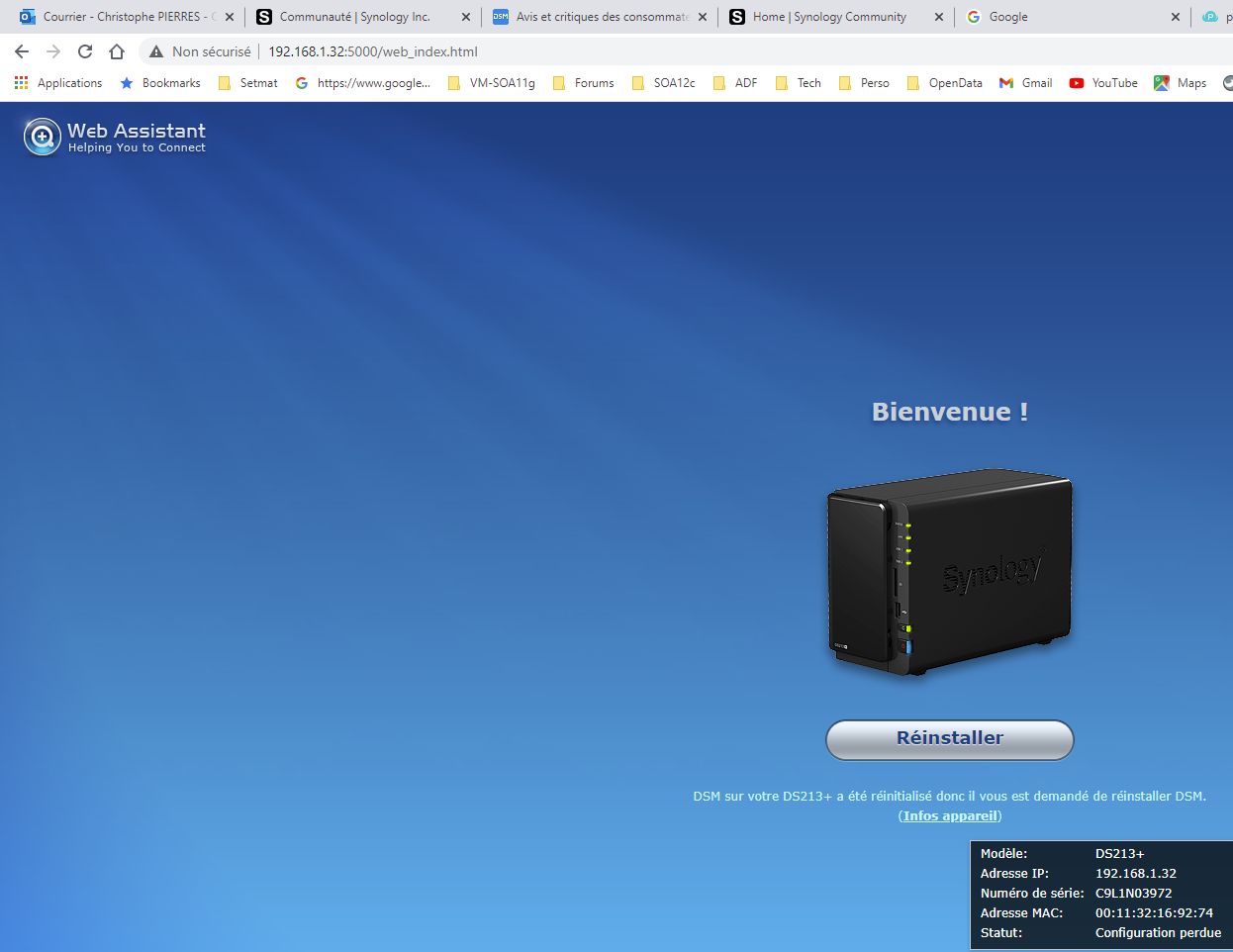Open the Setmat bookmark folder
The image size is (1233, 952).
pos(247,83)
